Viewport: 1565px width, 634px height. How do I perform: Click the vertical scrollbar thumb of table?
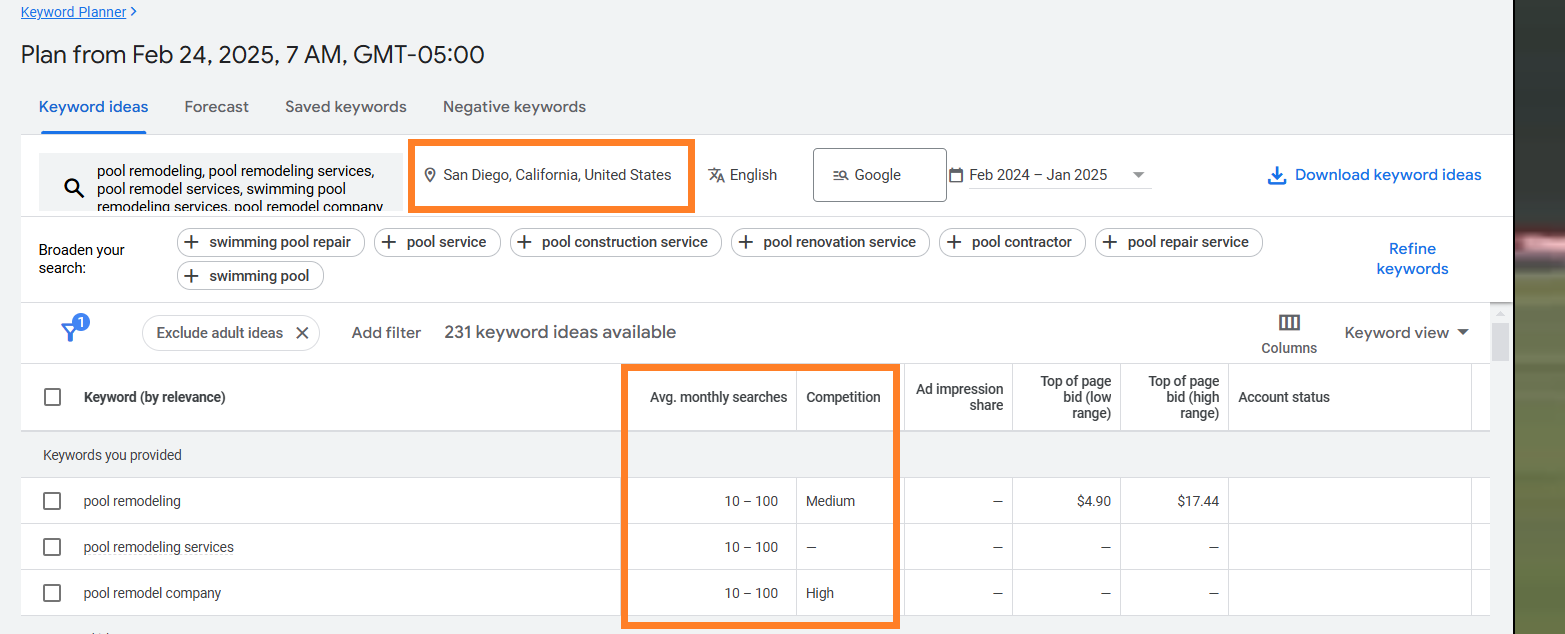pyautogui.click(x=1500, y=341)
